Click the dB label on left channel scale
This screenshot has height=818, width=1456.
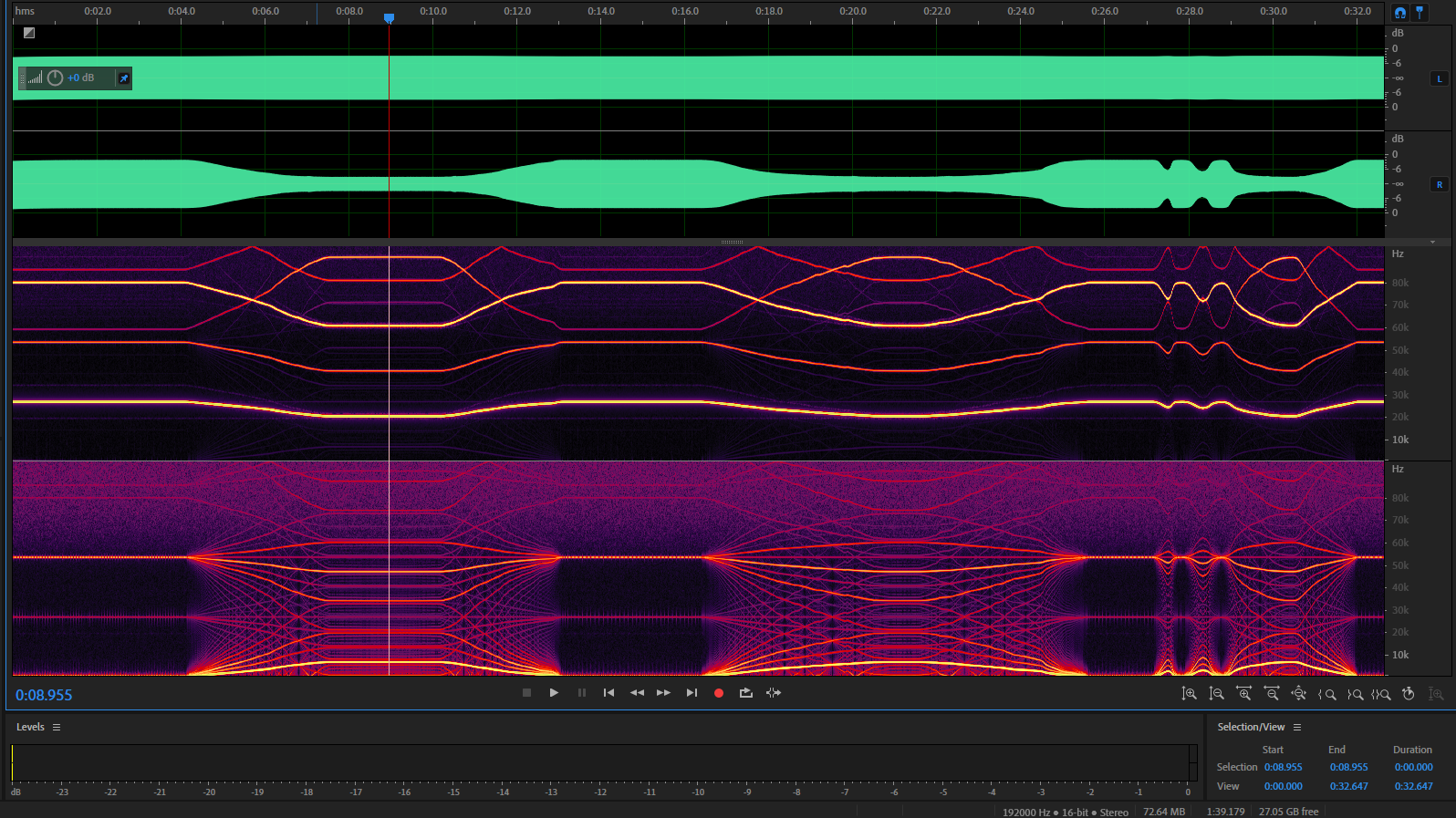1398,33
